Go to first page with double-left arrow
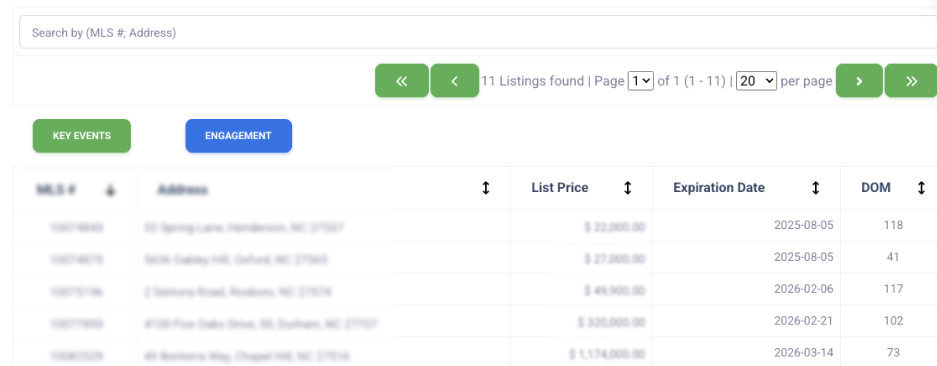The height and width of the screenshot is (366, 937). pos(402,81)
